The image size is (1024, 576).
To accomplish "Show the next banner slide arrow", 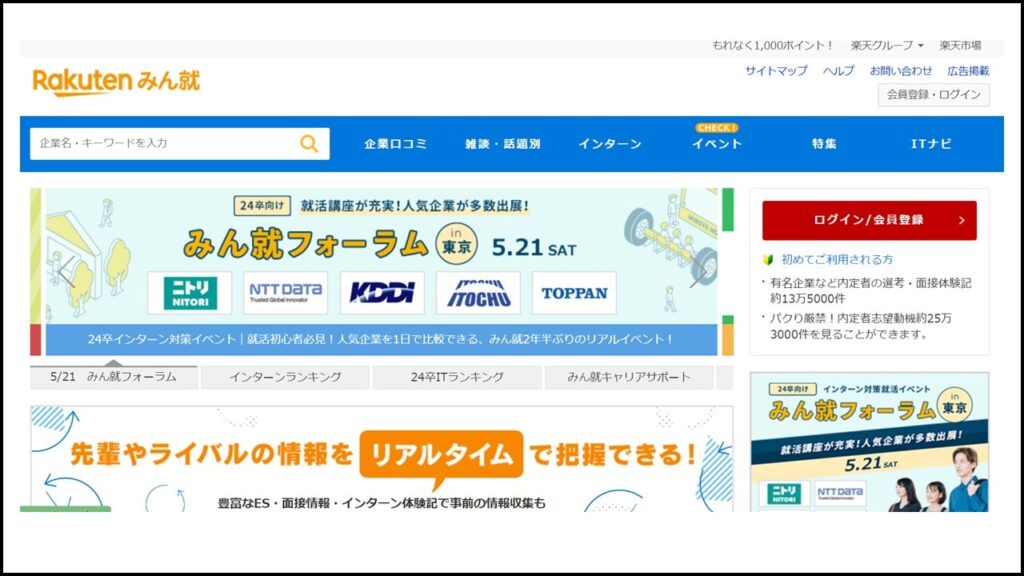I will pyautogui.click(x=698, y=272).
